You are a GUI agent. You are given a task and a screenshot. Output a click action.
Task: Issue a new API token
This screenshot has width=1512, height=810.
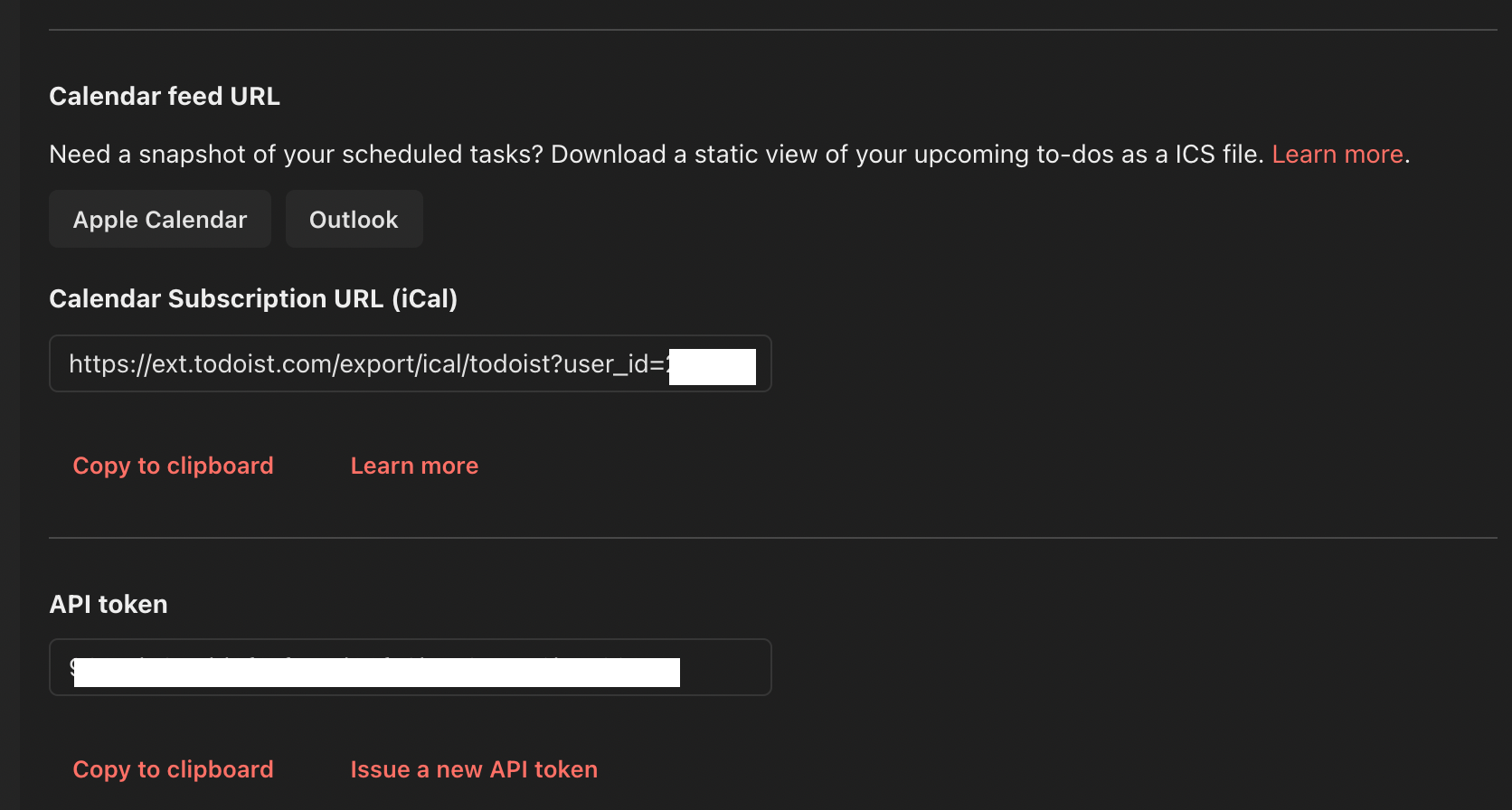click(474, 769)
